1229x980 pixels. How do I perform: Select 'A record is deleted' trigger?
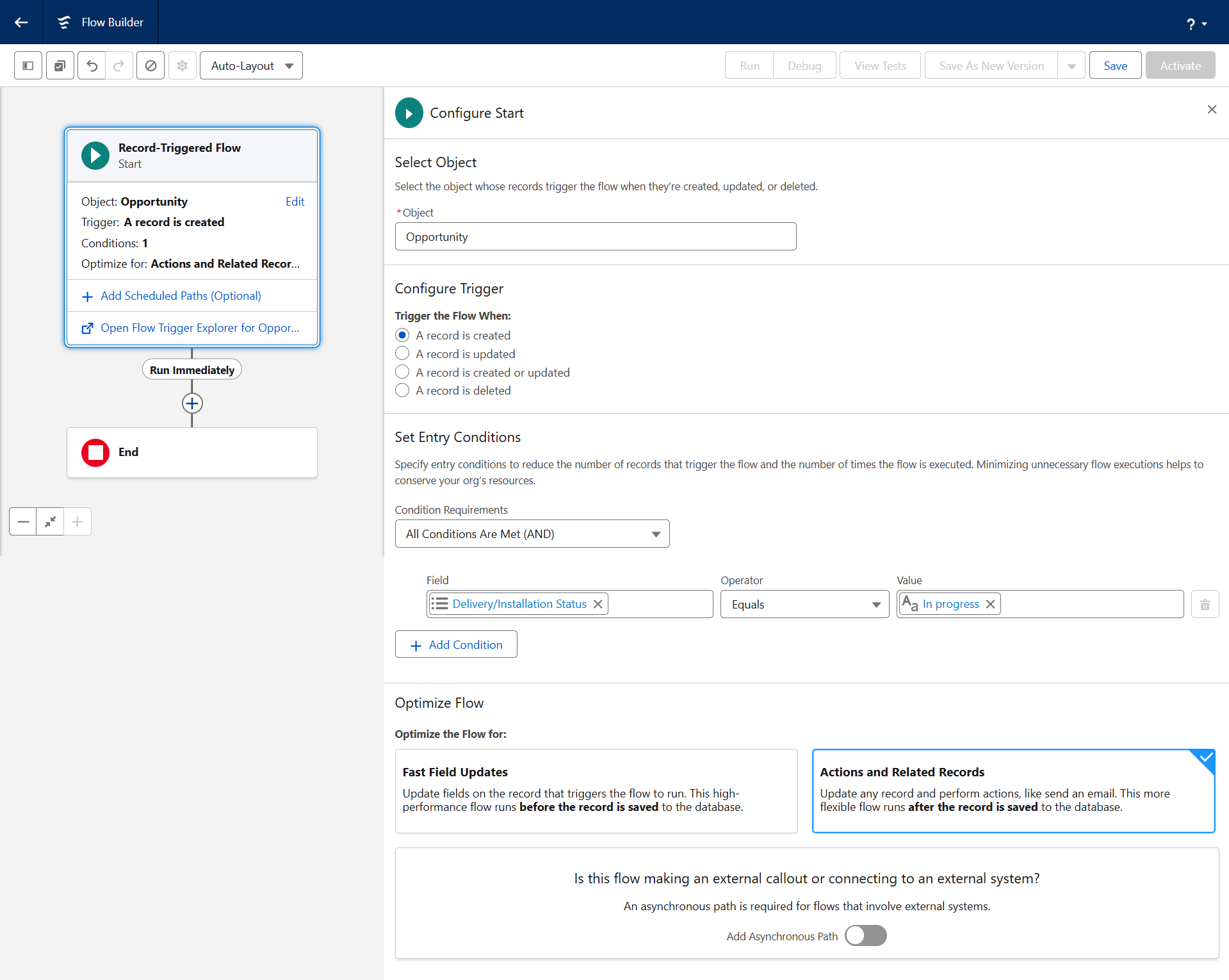[402, 390]
